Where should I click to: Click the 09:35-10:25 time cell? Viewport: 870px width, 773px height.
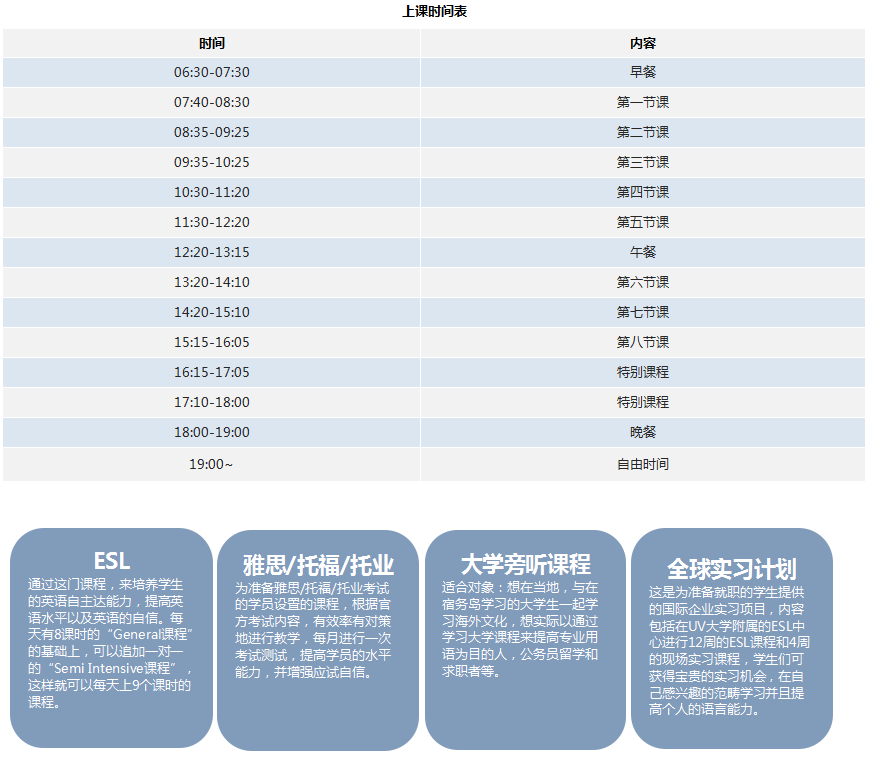[x=211, y=162]
